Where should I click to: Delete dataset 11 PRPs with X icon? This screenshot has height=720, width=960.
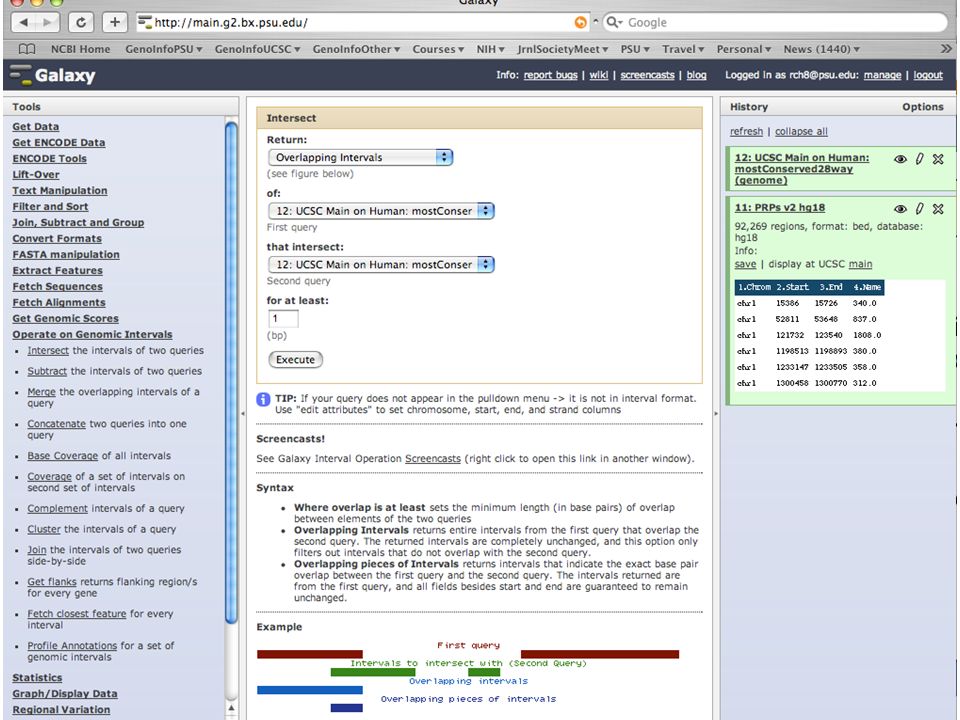938,209
